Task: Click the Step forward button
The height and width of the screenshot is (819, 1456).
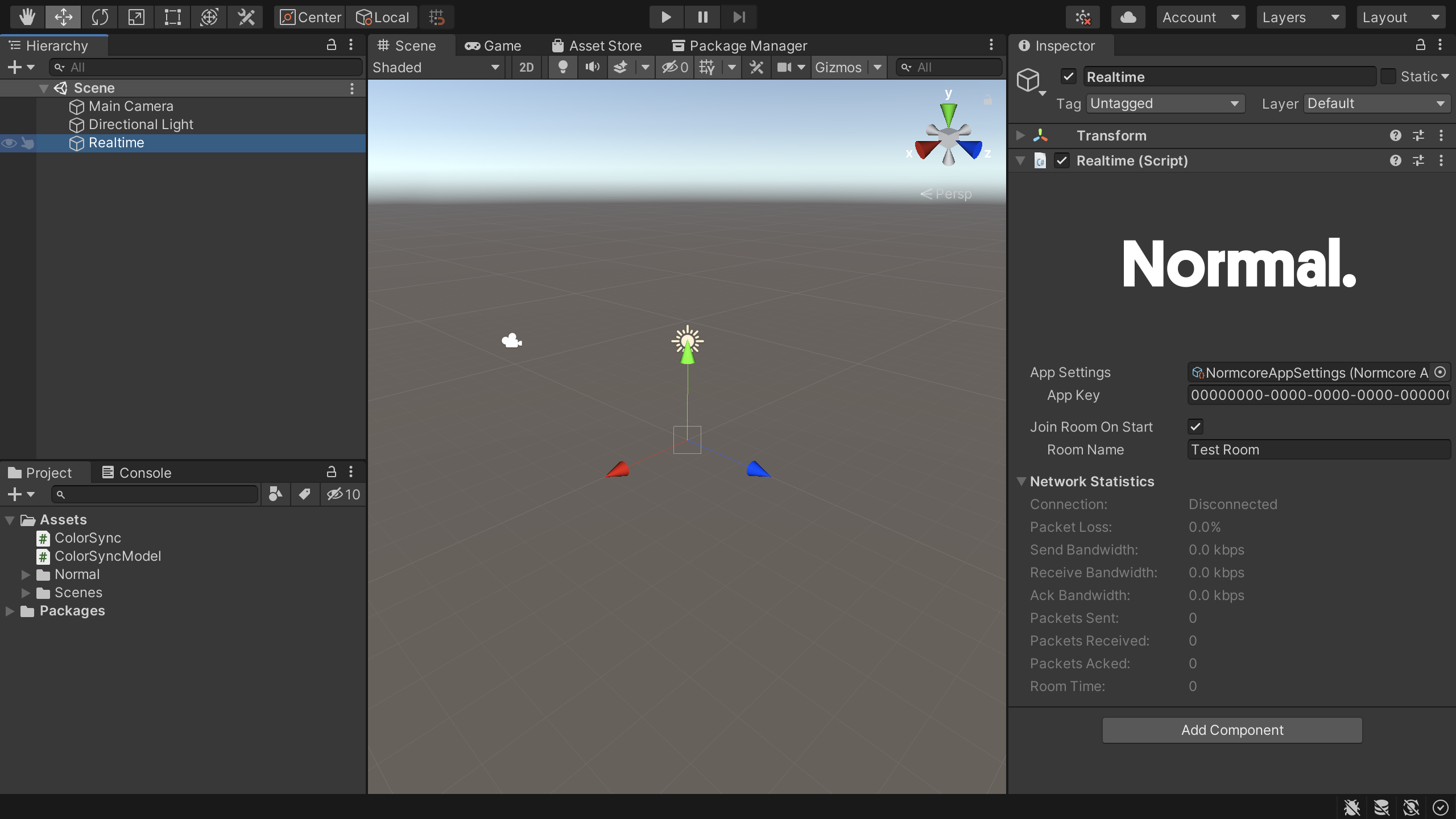Action: coord(738,17)
